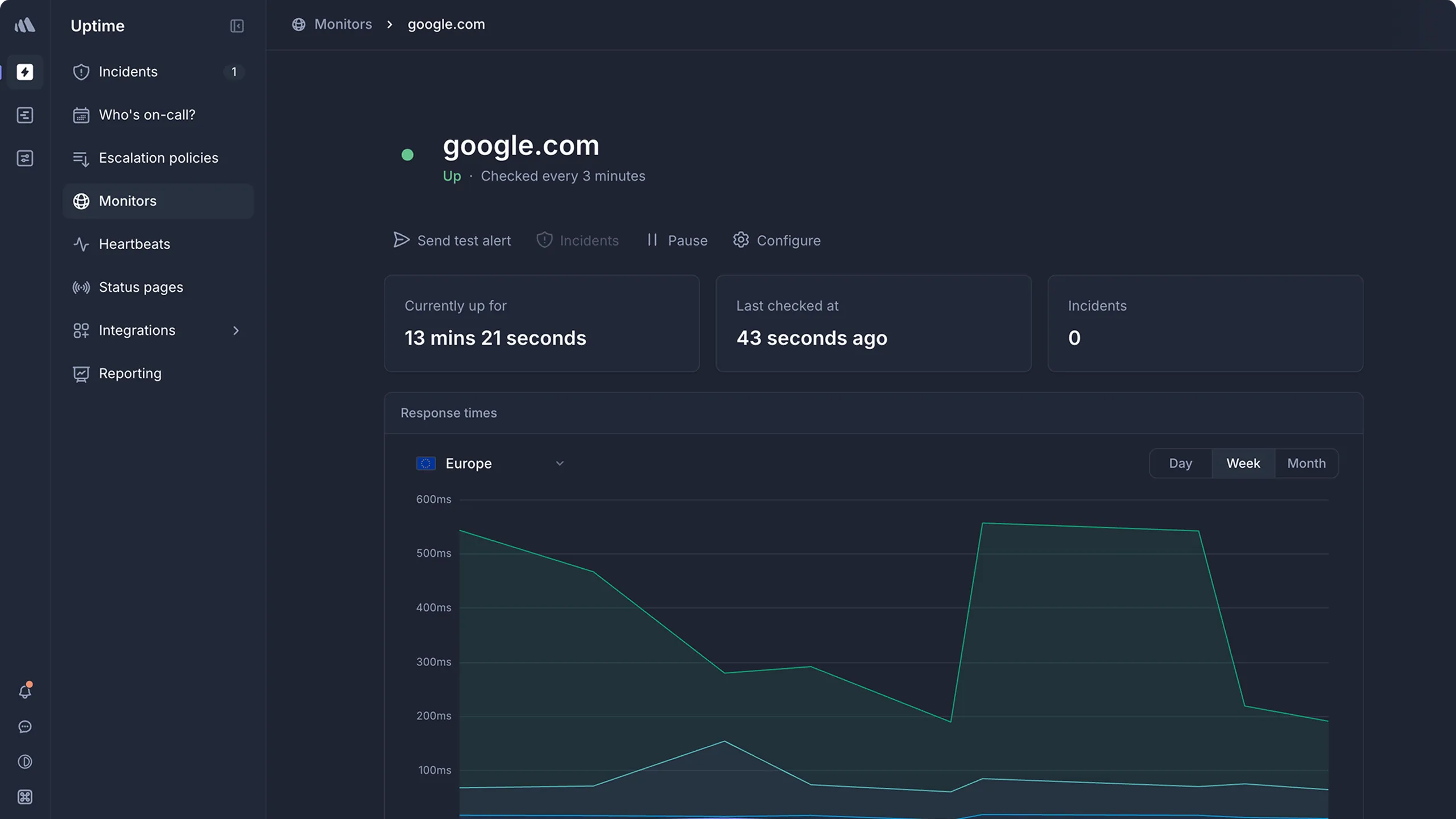Open Heartbeats section
Image resolution: width=1456 pixels, height=819 pixels.
coord(158,244)
